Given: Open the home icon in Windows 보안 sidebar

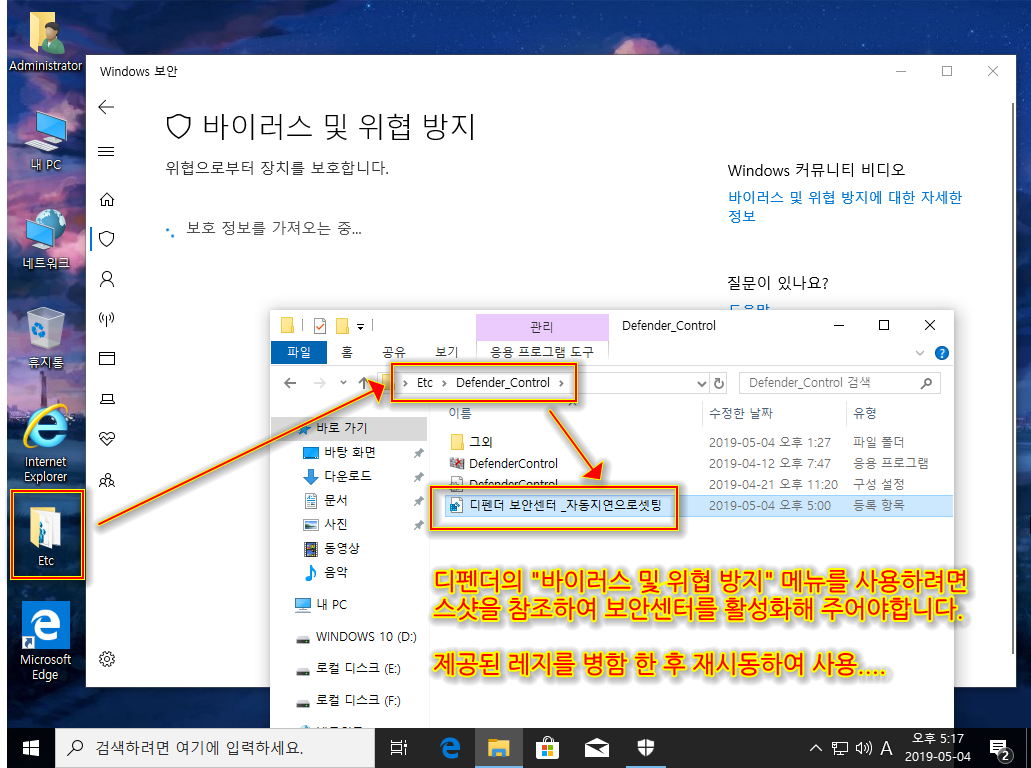Looking at the screenshot, I should point(107,199).
